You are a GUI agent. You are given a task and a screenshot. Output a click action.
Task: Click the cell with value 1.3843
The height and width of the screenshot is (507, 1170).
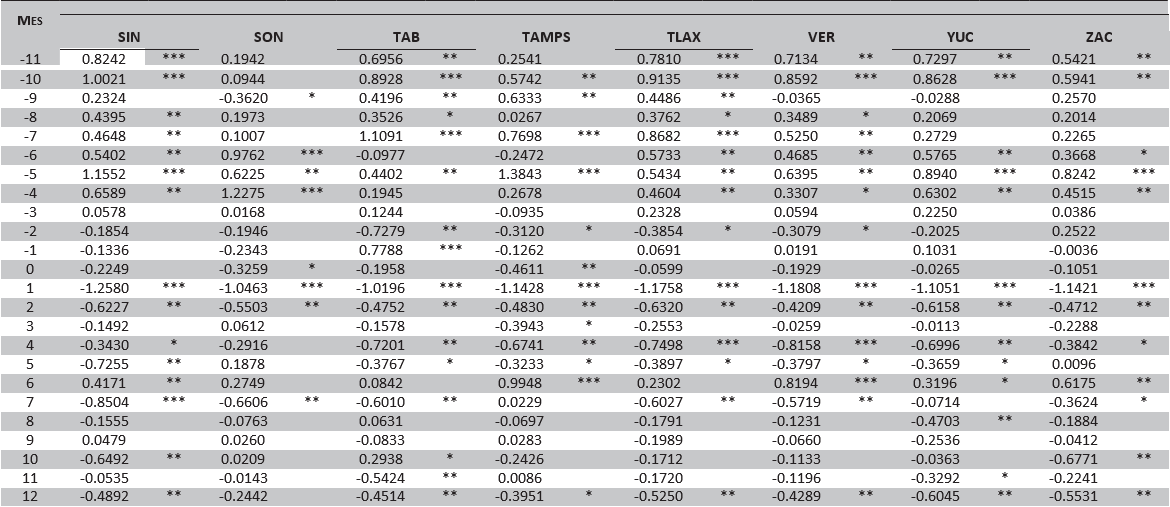518,174
